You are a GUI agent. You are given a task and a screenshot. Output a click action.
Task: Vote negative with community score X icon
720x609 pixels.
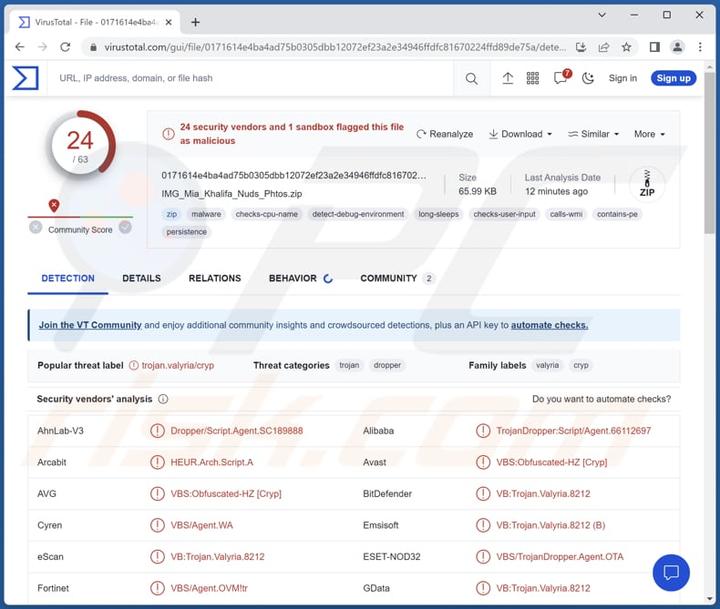(x=36, y=228)
